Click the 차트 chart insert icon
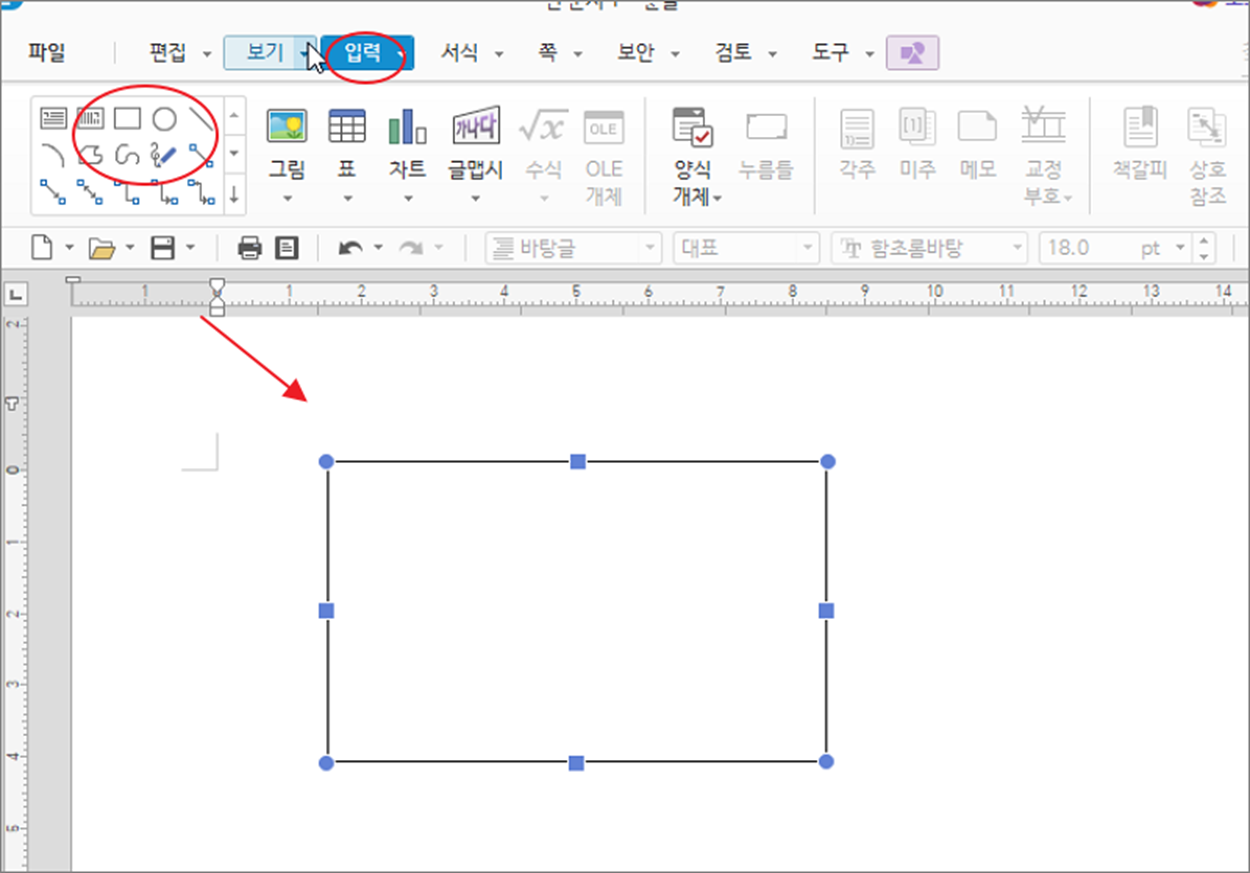 point(407,127)
